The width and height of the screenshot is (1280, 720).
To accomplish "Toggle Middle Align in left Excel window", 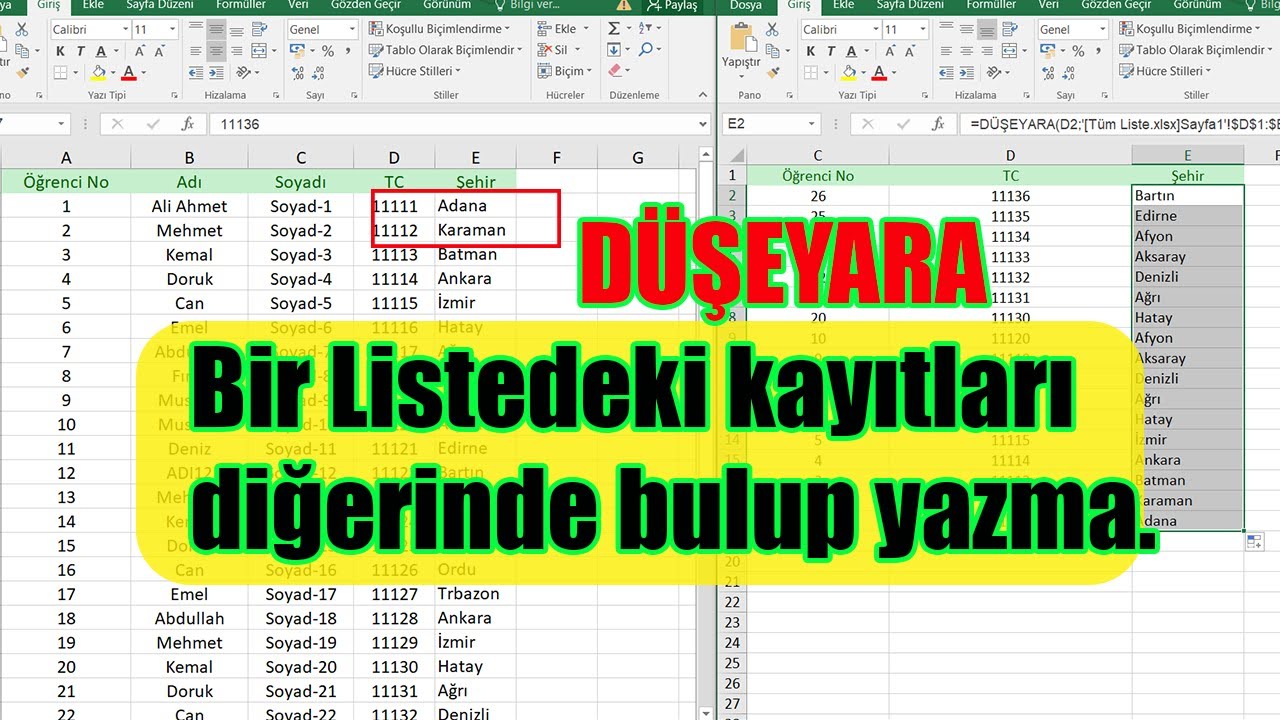I will (x=217, y=30).
